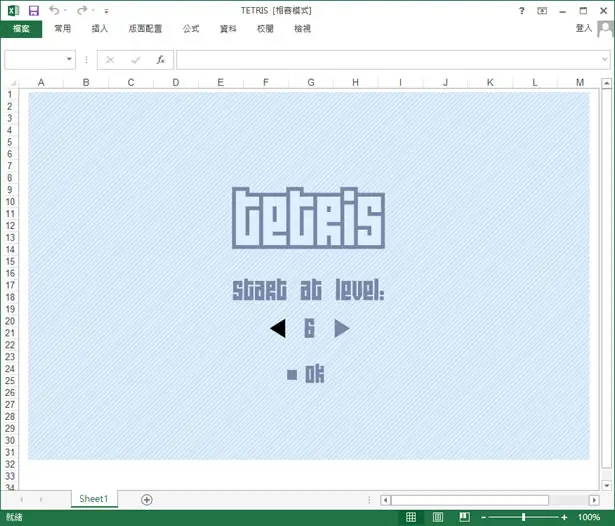Increase level with right gray arrow

pos(342,328)
